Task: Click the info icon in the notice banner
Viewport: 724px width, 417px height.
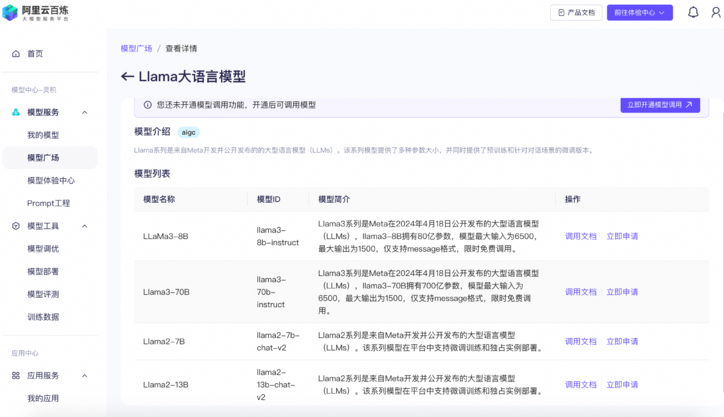Action: [147, 105]
